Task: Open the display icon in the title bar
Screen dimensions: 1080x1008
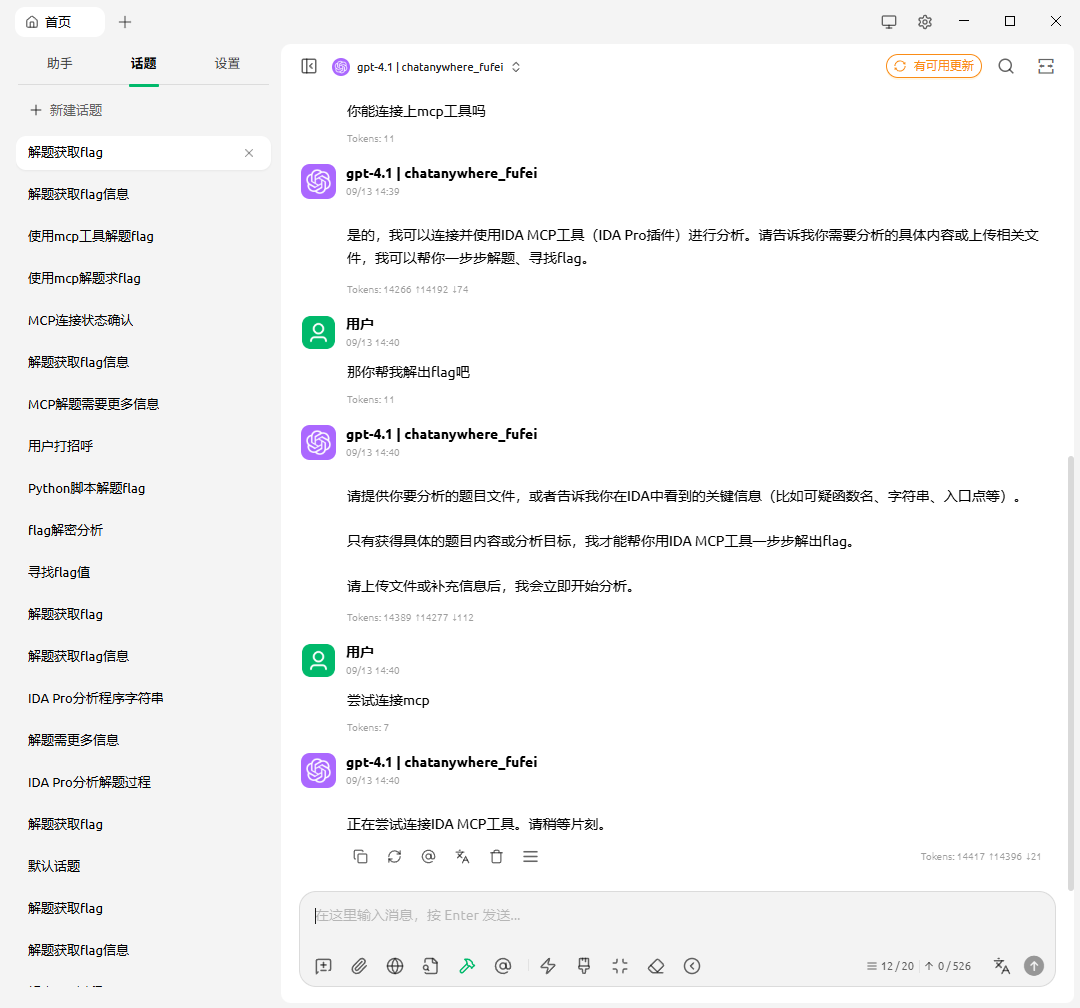Action: (889, 22)
